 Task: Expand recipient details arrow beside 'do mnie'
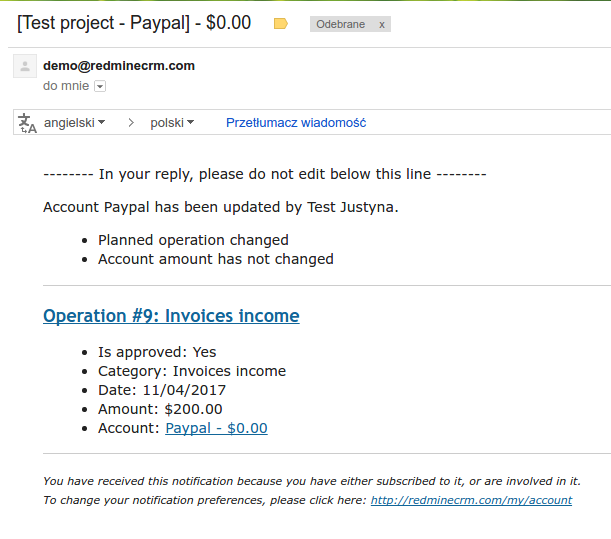click(99, 87)
